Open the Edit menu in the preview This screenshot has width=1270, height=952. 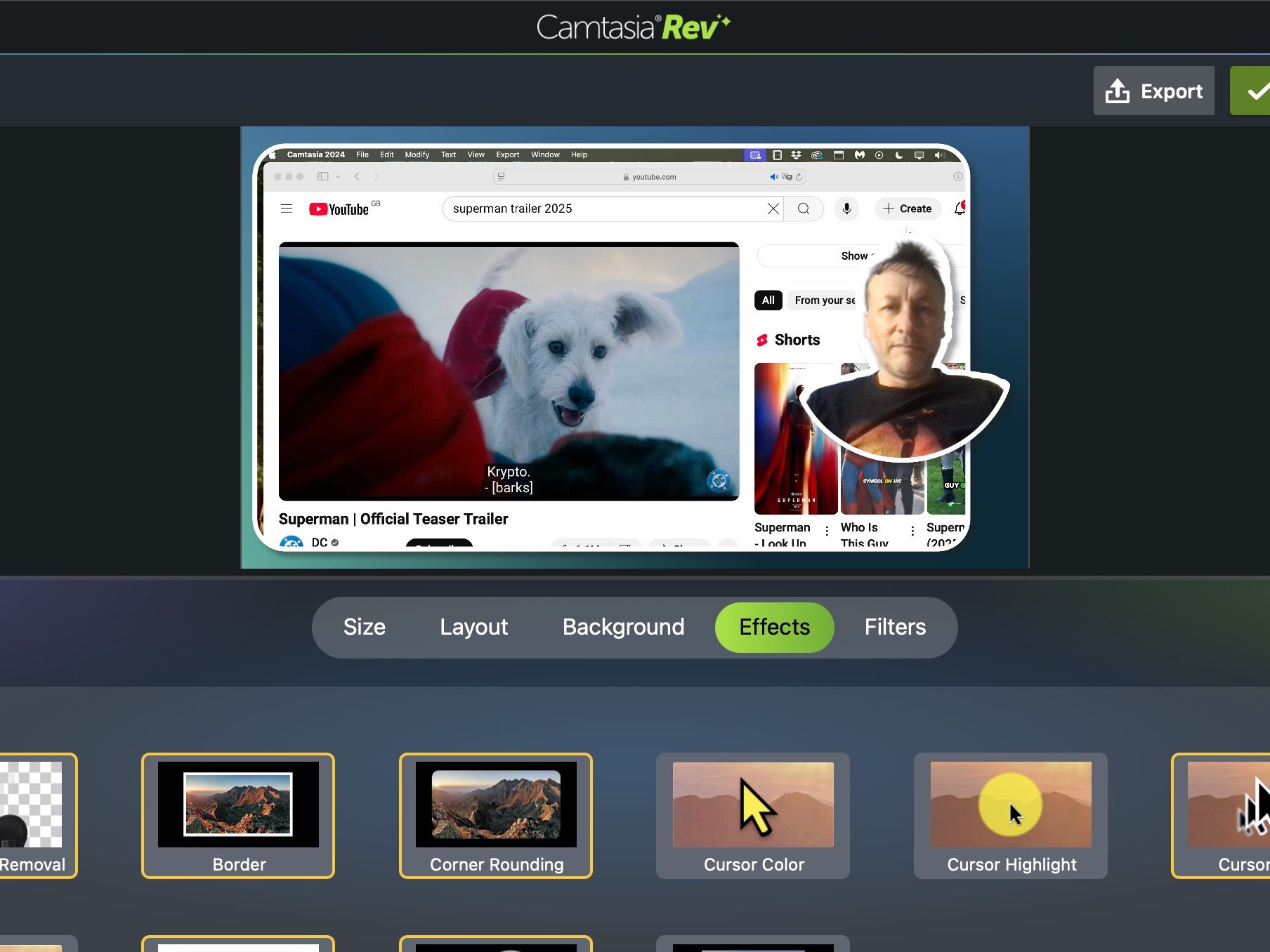coord(387,154)
